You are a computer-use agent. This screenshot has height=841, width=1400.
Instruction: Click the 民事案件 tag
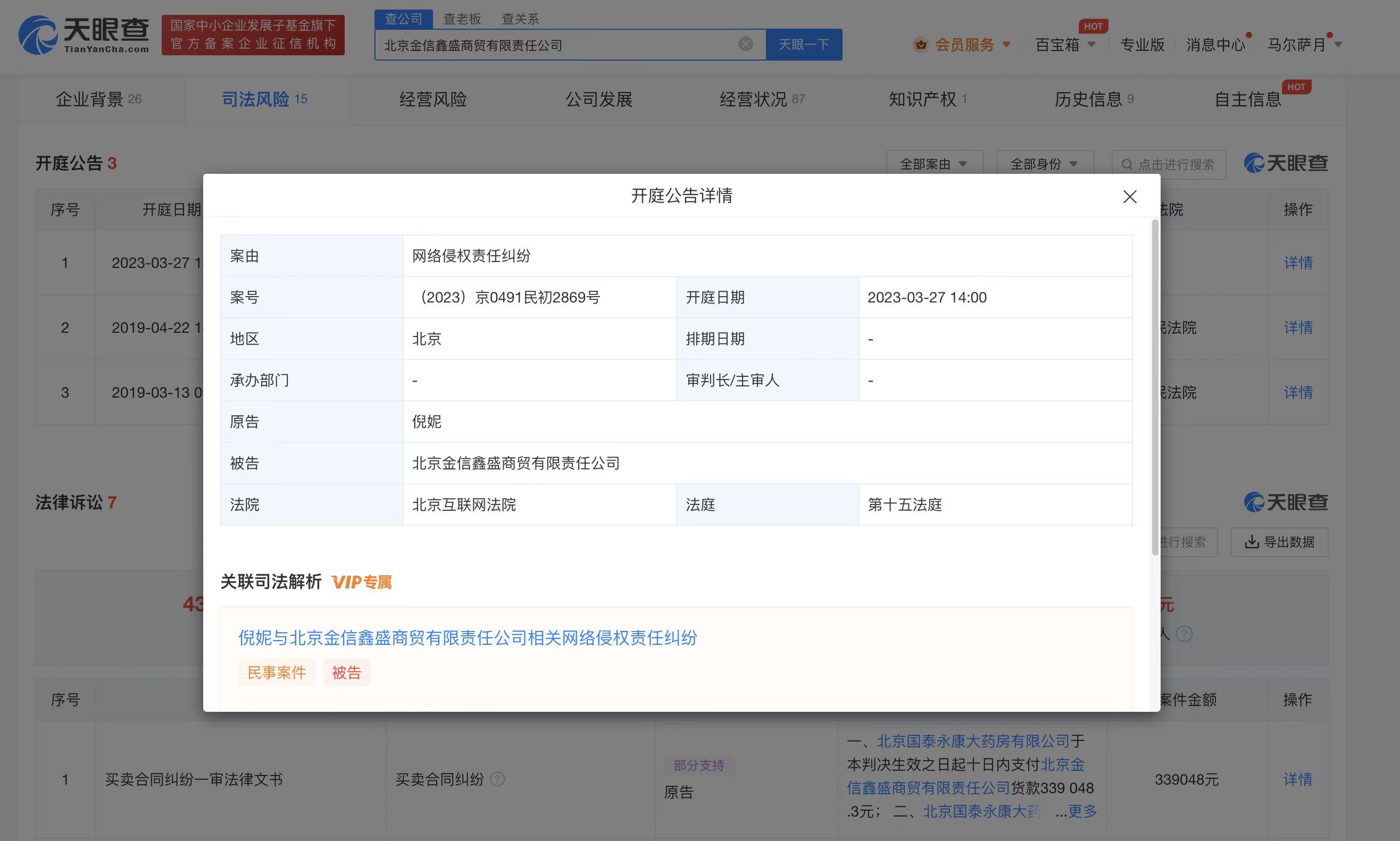point(276,672)
